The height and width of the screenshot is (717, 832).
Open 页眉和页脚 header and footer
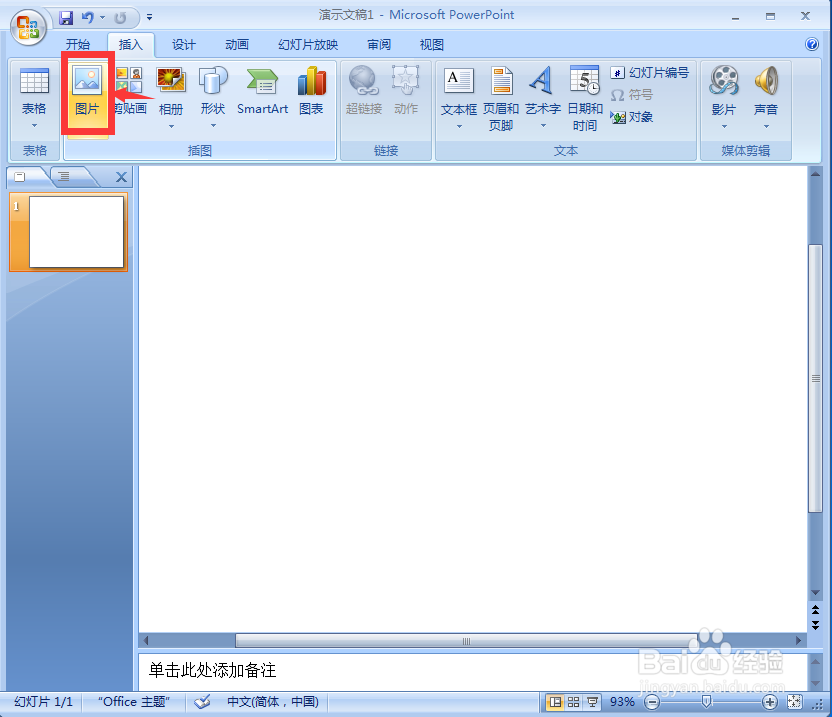(500, 99)
